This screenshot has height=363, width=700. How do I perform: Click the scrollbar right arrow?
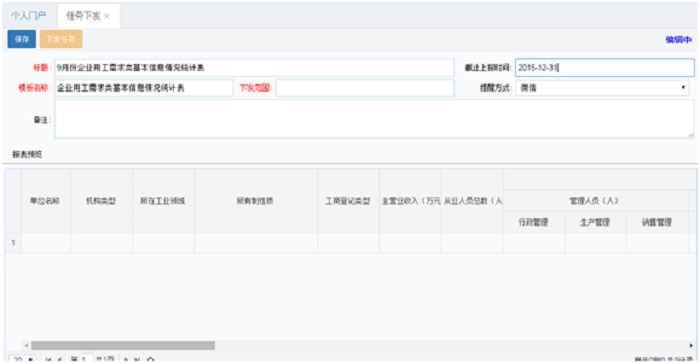[691, 345]
